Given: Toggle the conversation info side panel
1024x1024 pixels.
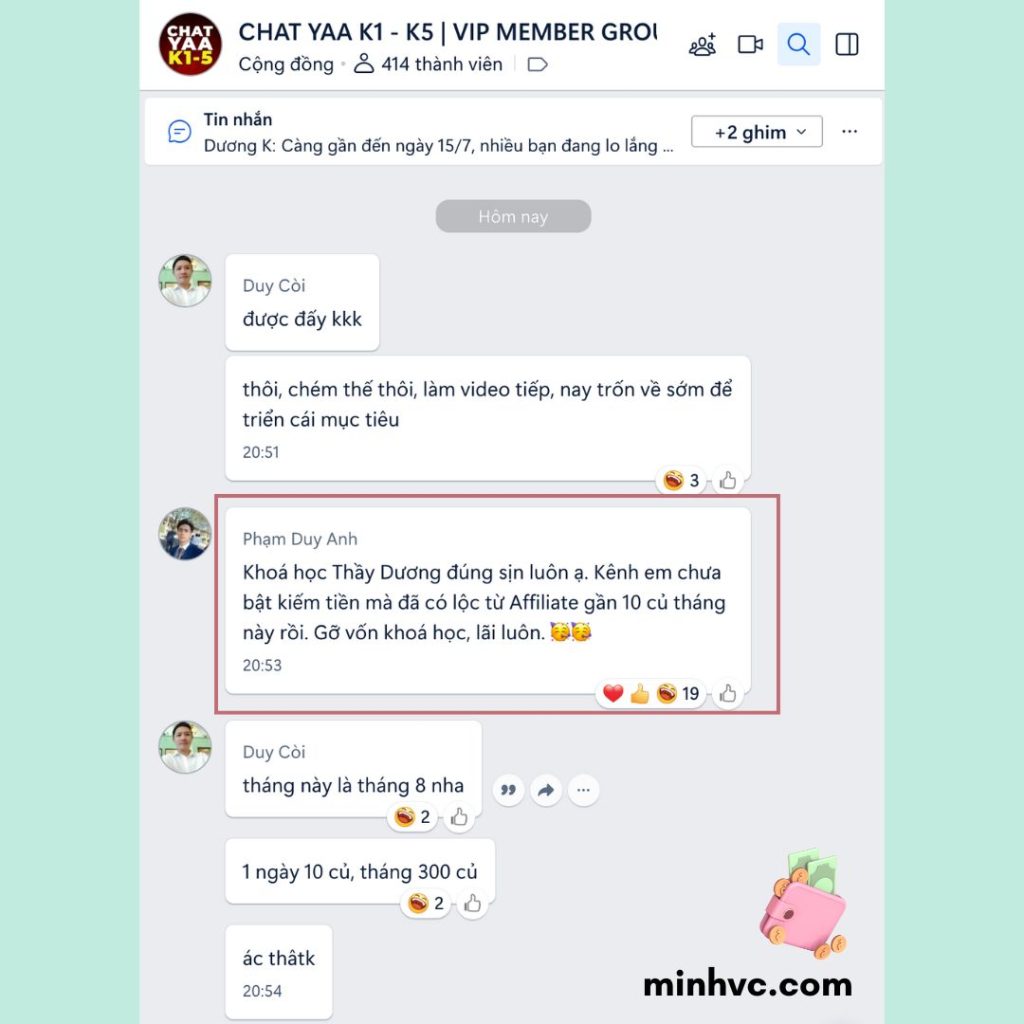Looking at the screenshot, I should (847, 44).
